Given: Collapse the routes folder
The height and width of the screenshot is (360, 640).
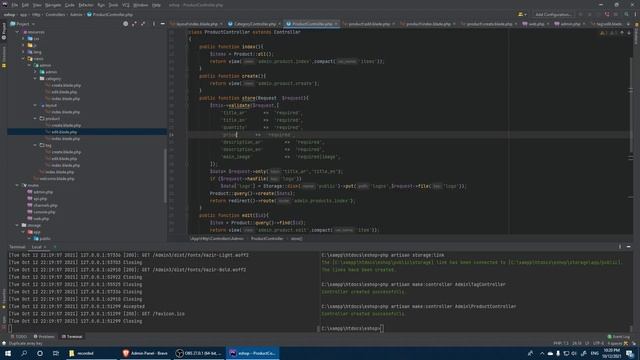Looking at the screenshot, I should tap(17, 185).
